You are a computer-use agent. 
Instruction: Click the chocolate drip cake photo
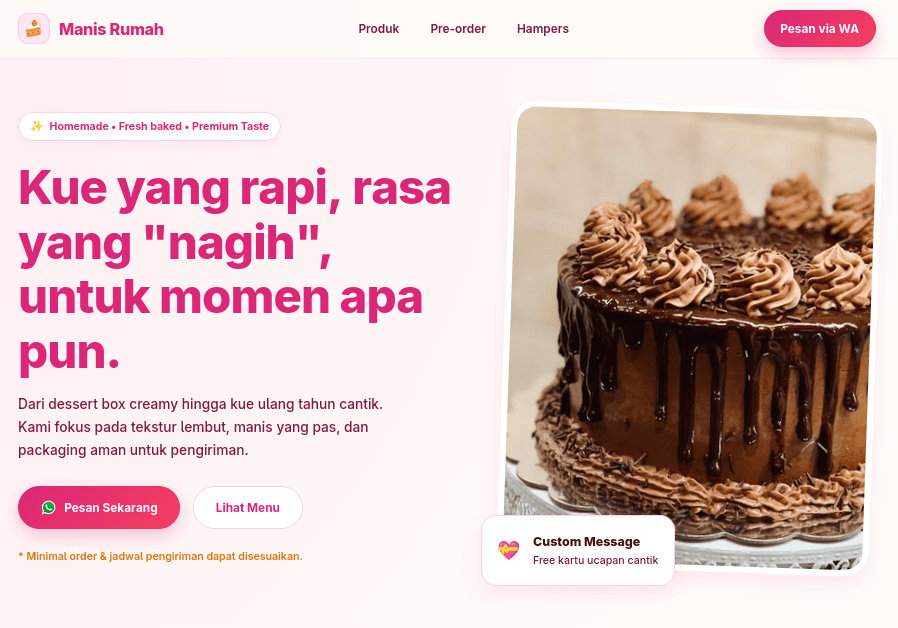[691, 338]
